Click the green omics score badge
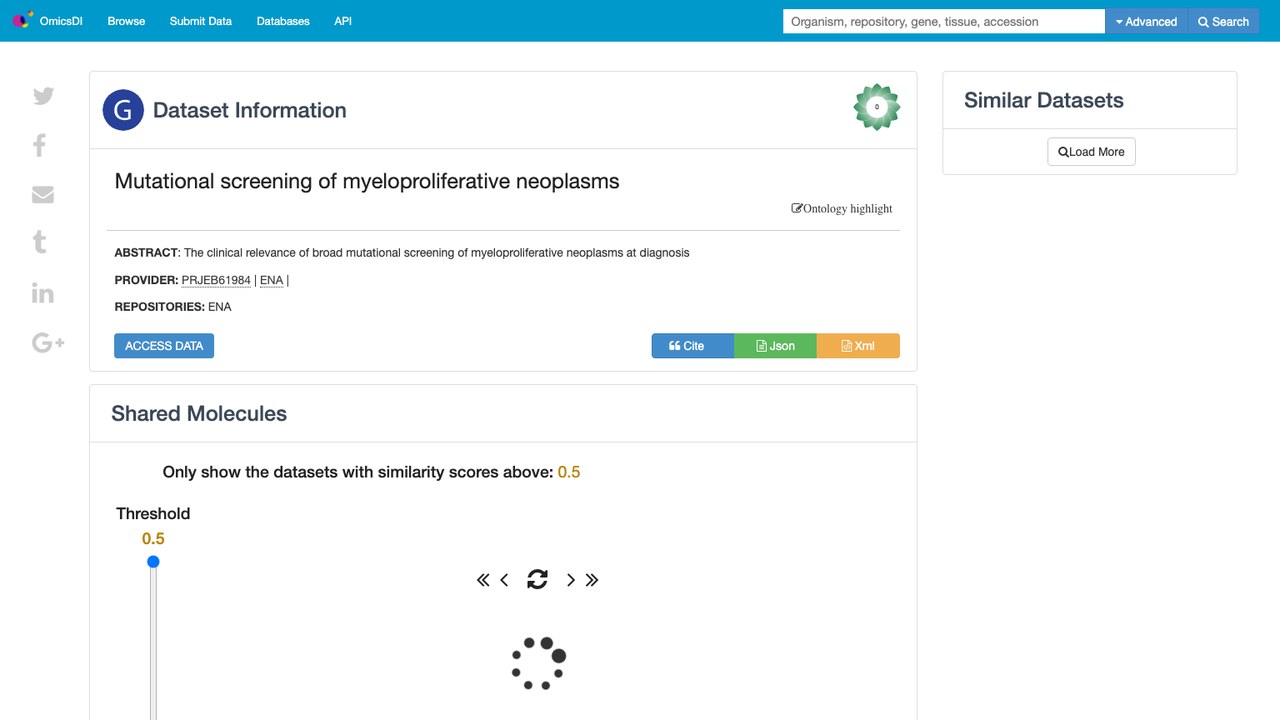Image resolution: width=1280 pixels, height=720 pixels. 877,107
